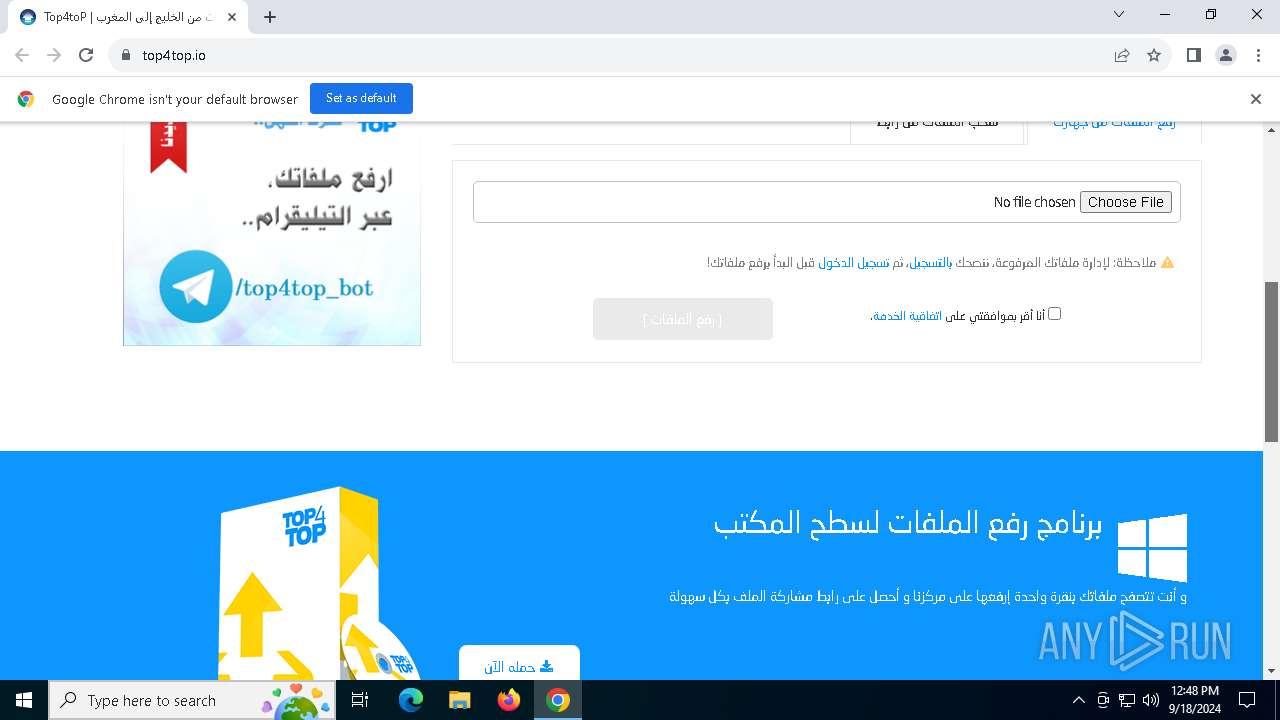Open the login link in the note
This screenshot has height=720, width=1280.
click(856, 263)
